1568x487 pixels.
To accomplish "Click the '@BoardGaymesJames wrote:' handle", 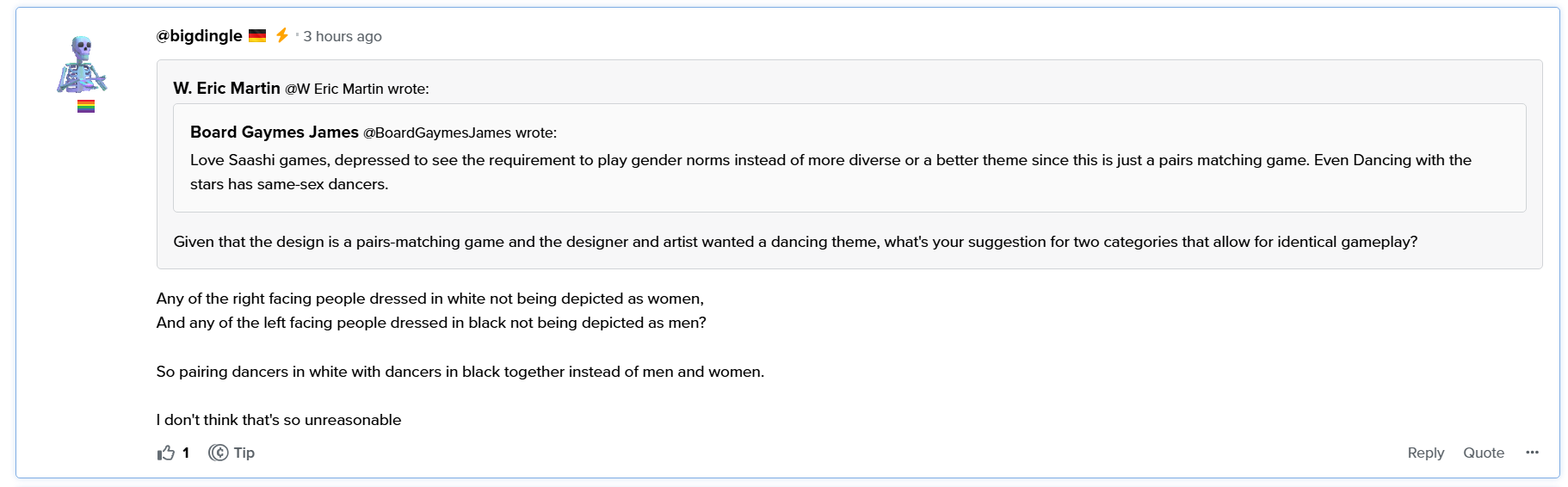I will [x=460, y=133].
